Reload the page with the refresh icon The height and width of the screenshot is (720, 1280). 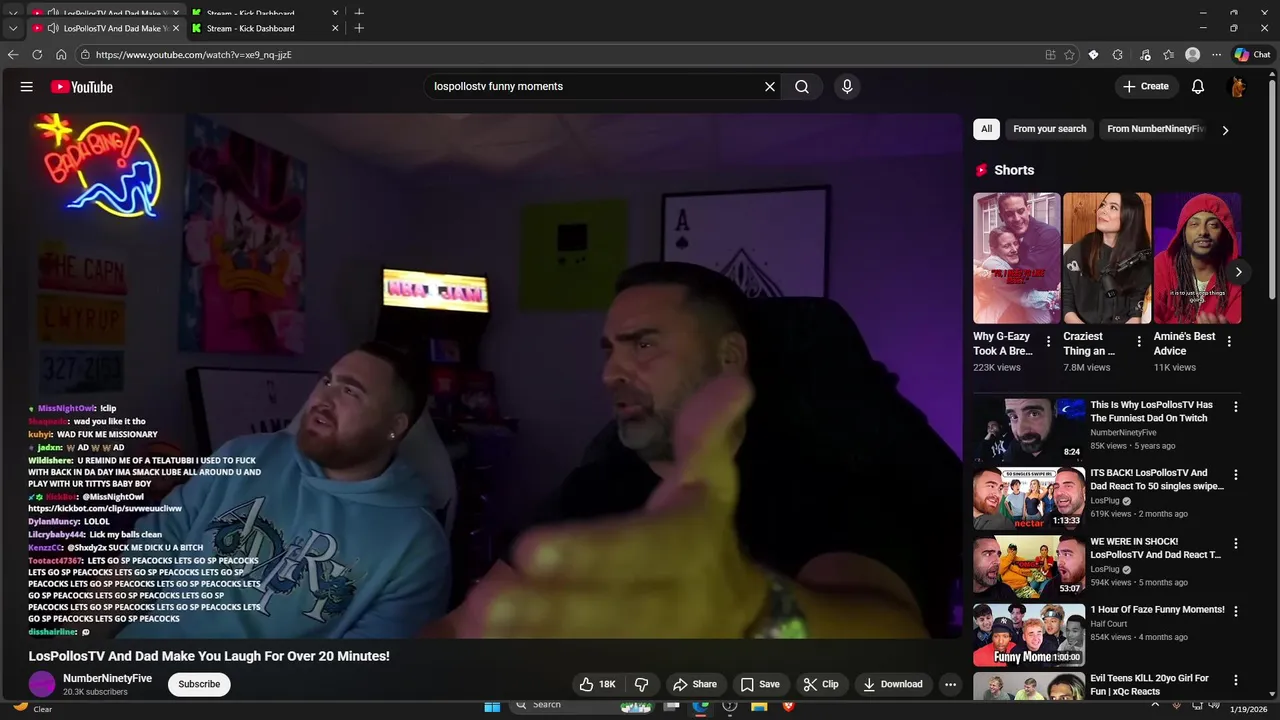(x=37, y=55)
